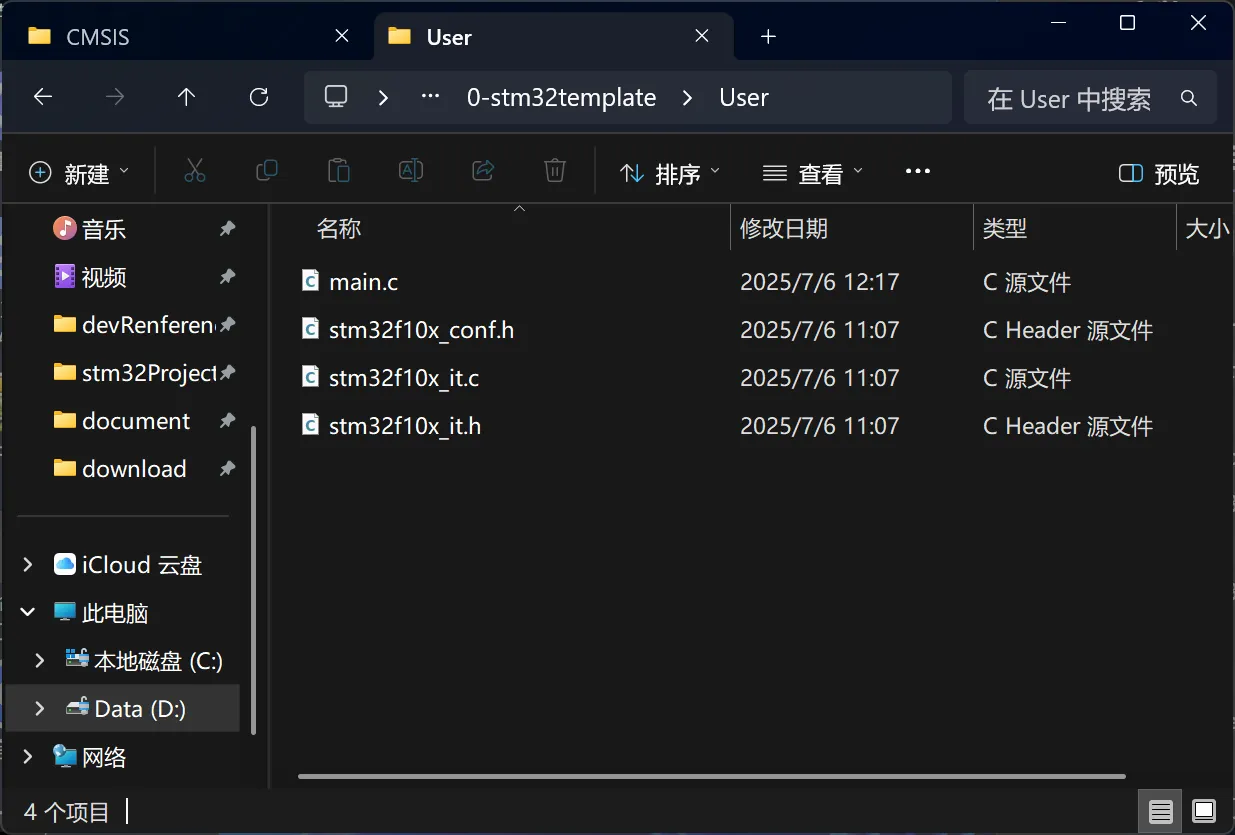
Task: Refresh the current folder view
Action: [259, 97]
